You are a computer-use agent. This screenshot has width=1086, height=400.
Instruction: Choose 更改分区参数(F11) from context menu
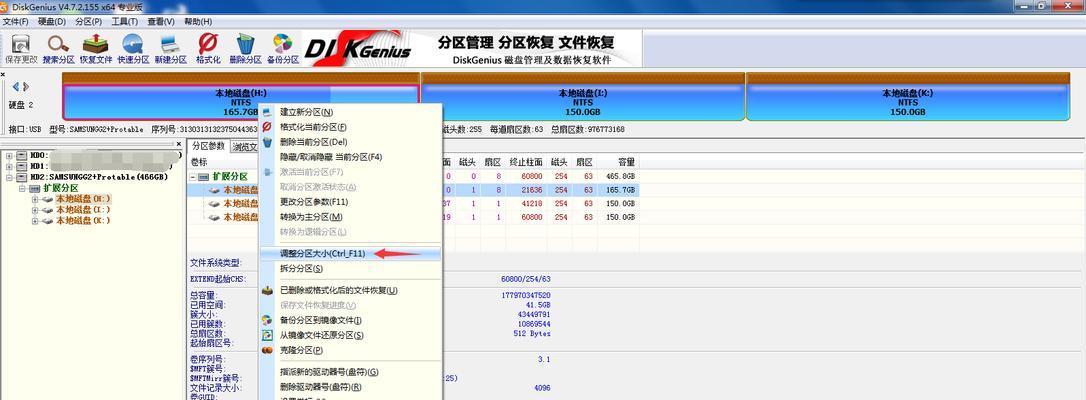tap(350, 202)
